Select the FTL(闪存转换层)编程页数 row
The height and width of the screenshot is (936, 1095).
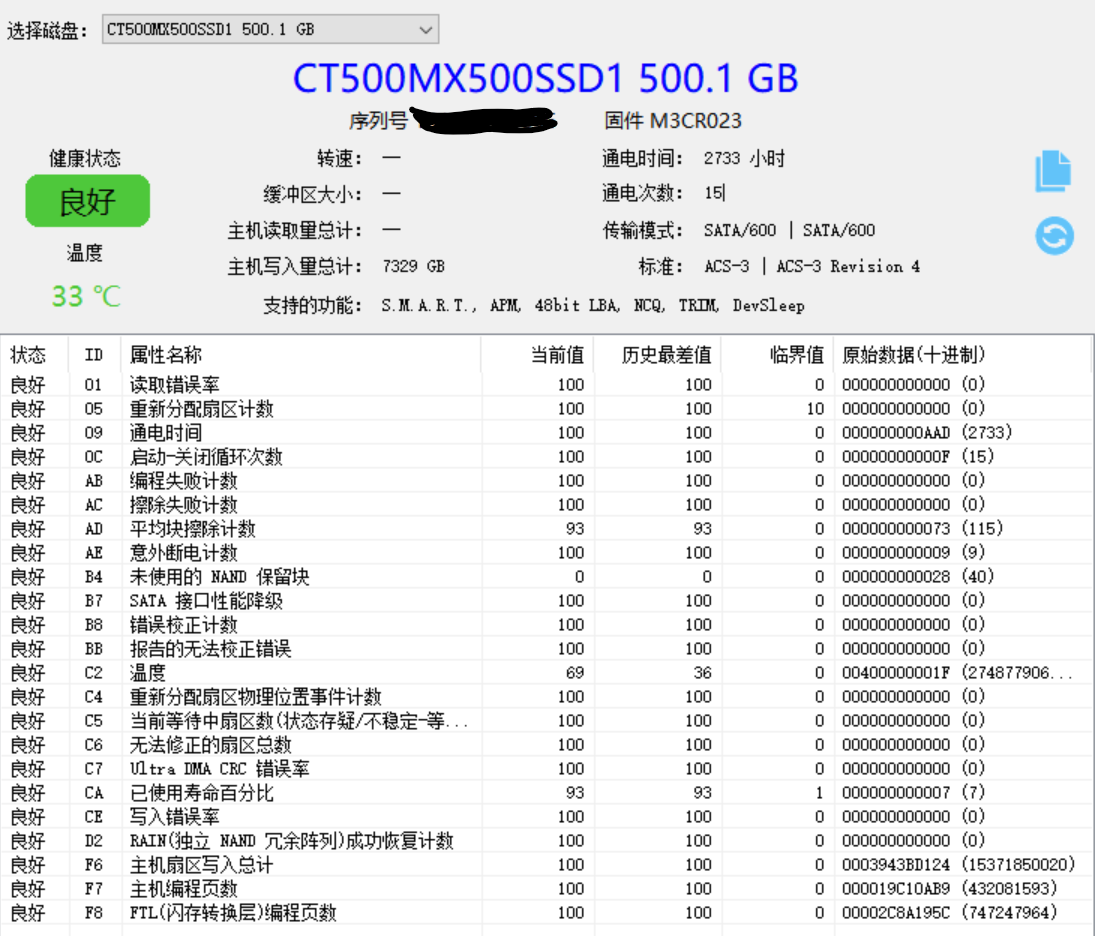(545, 912)
